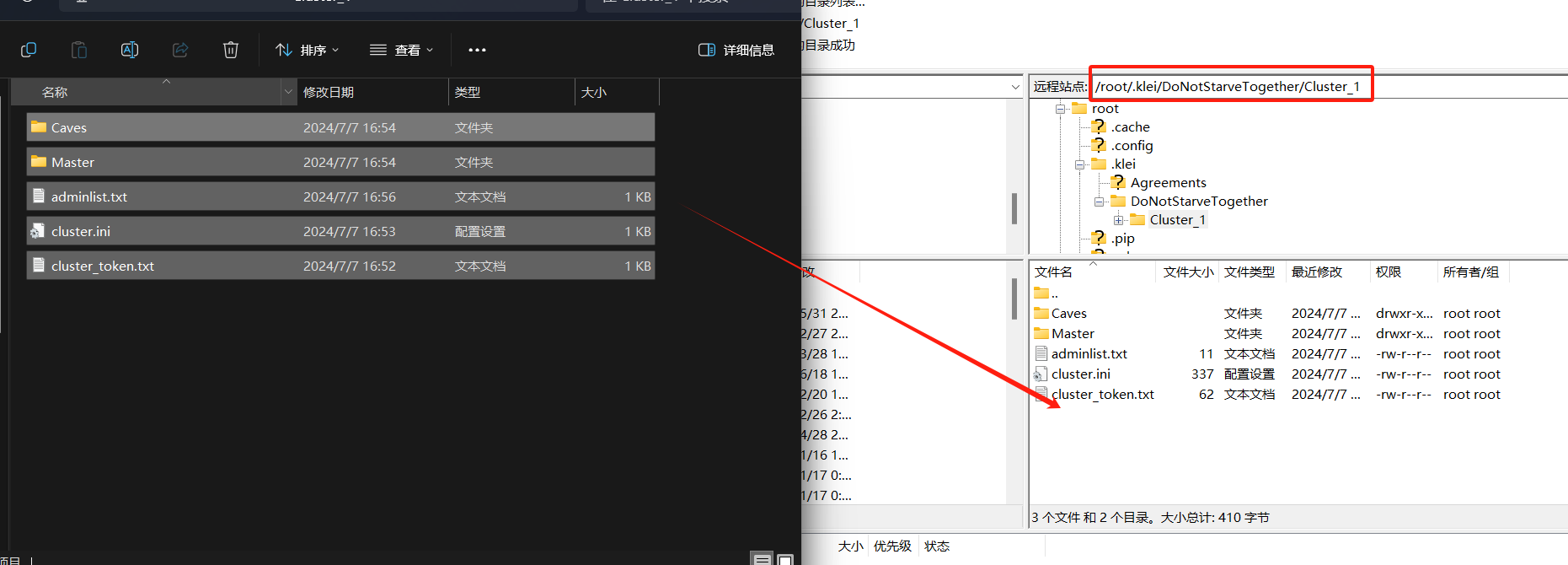Select the DoNotStarveTogether label in remote tree
Viewport: 1568px width, 565px height.
click(1199, 201)
